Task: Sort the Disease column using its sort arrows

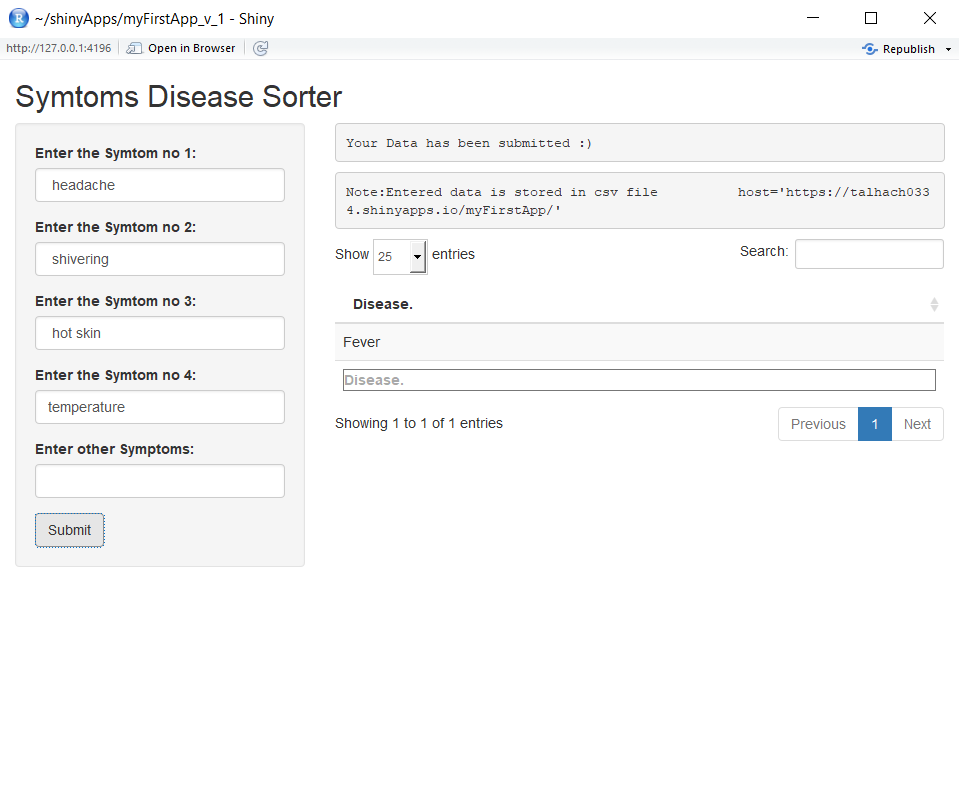Action: tap(933, 304)
